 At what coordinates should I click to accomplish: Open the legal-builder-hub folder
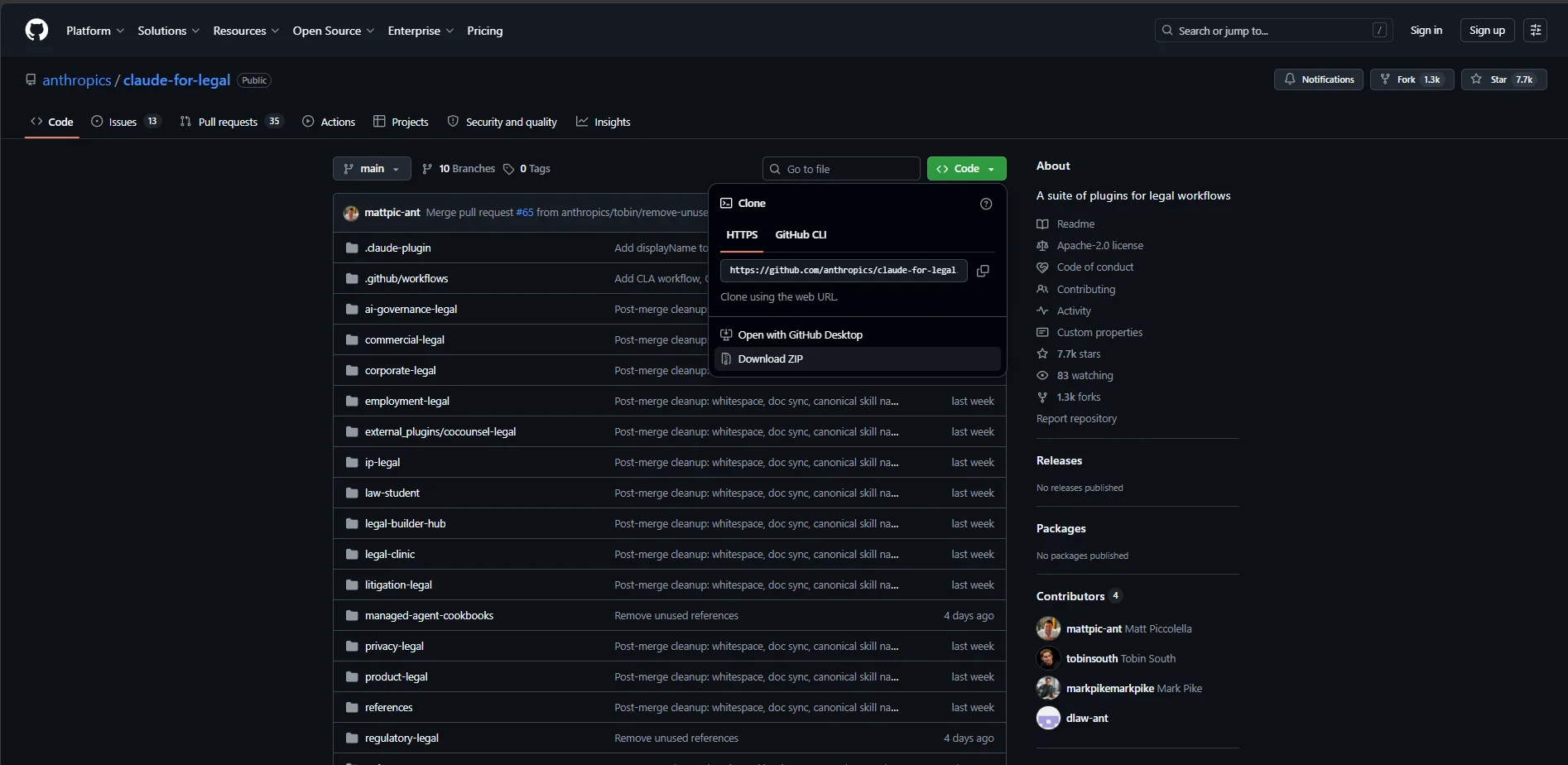pos(406,523)
